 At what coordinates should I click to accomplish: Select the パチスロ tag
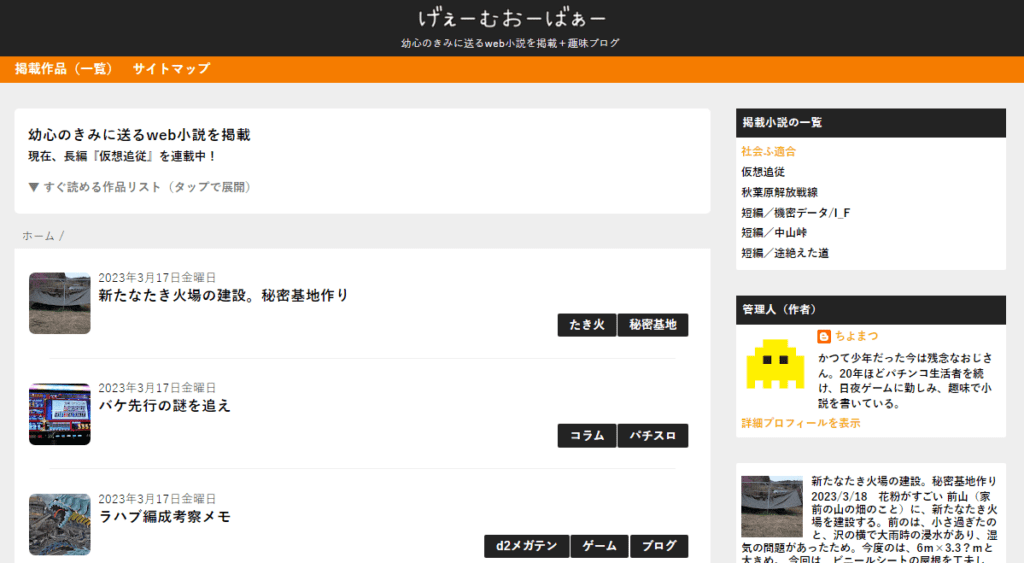coord(653,436)
